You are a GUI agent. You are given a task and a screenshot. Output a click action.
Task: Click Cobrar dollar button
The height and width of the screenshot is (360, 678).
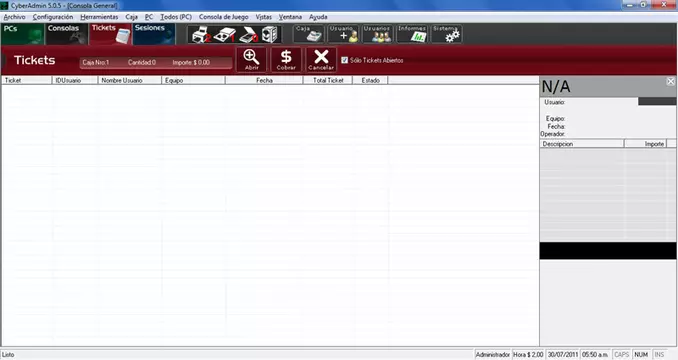286,60
